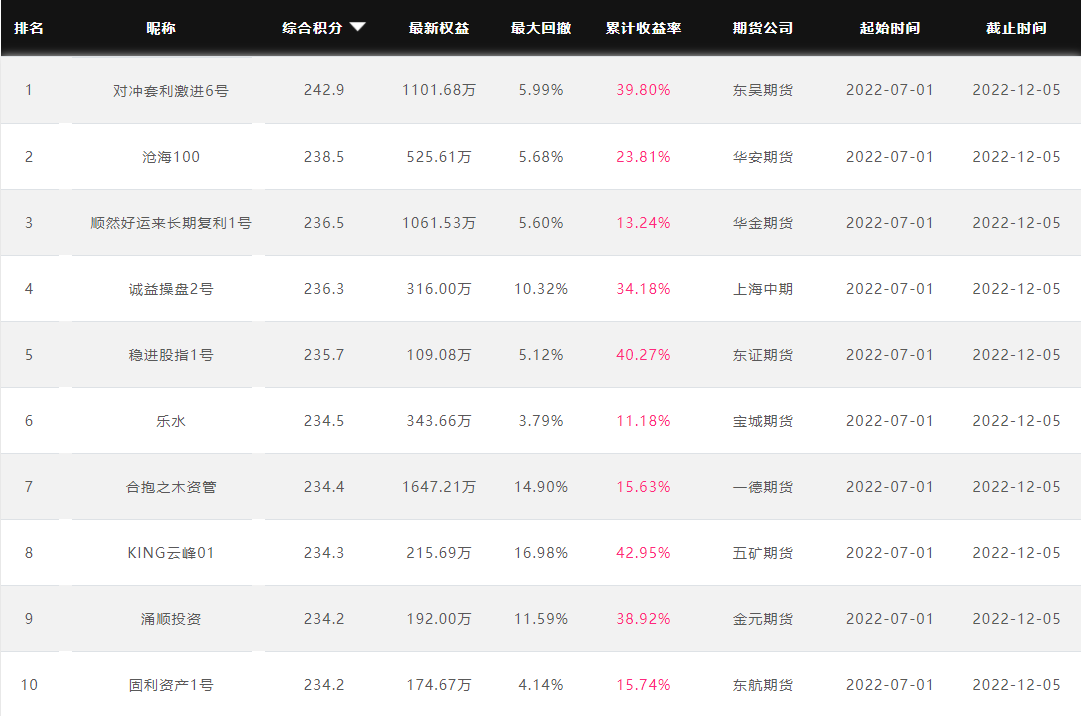
Task: Click drawdown 16.98%
Action: (x=541, y=553)
